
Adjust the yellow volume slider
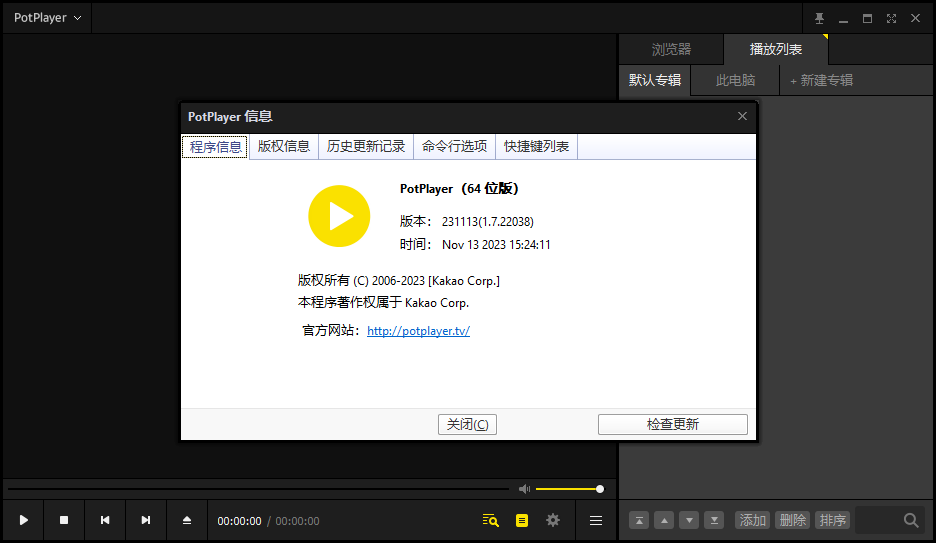[x=570, y=489]
